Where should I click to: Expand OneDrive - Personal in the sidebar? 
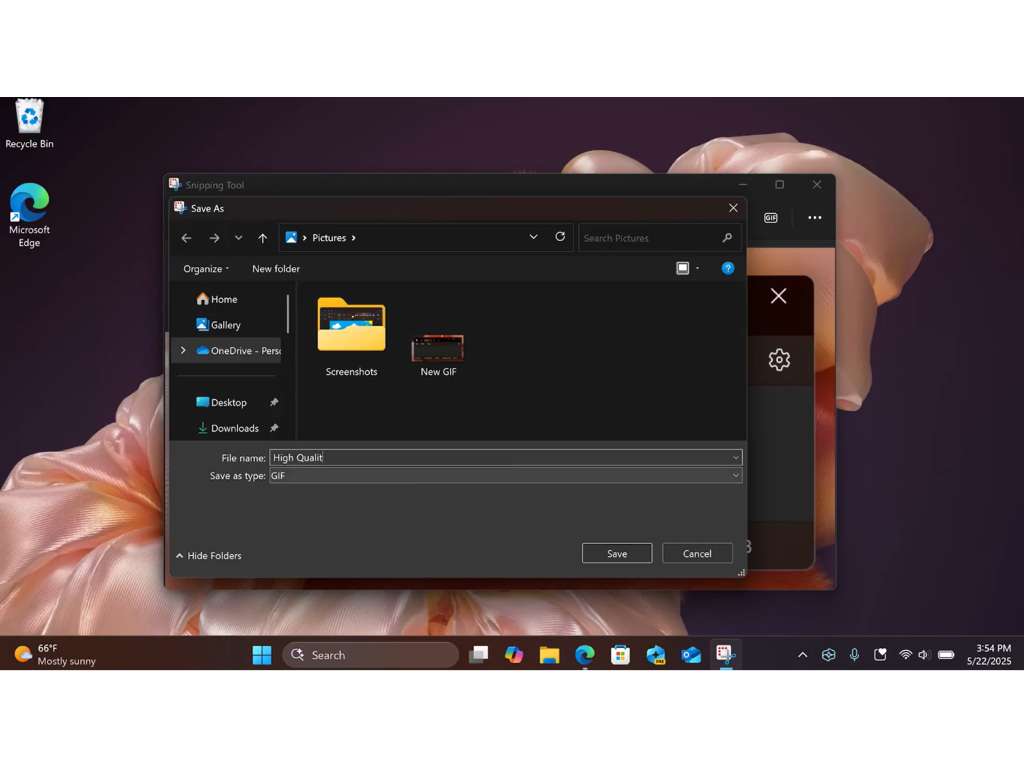point(182,350)
